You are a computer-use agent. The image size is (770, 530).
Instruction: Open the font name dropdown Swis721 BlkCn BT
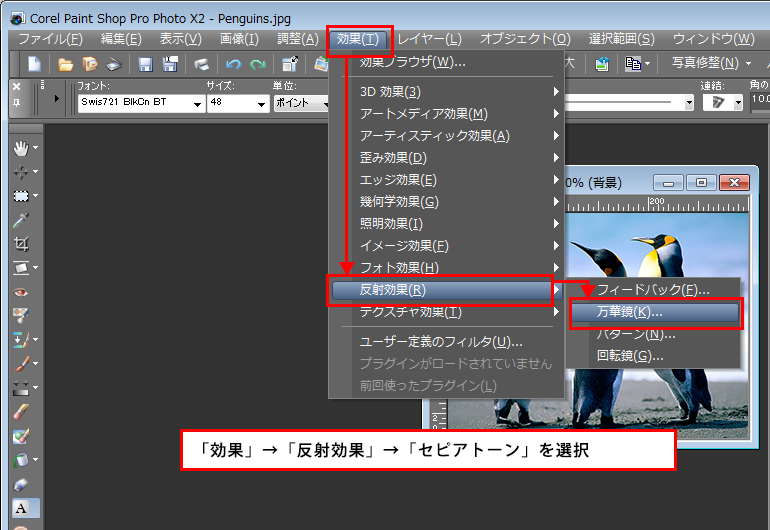197,104
